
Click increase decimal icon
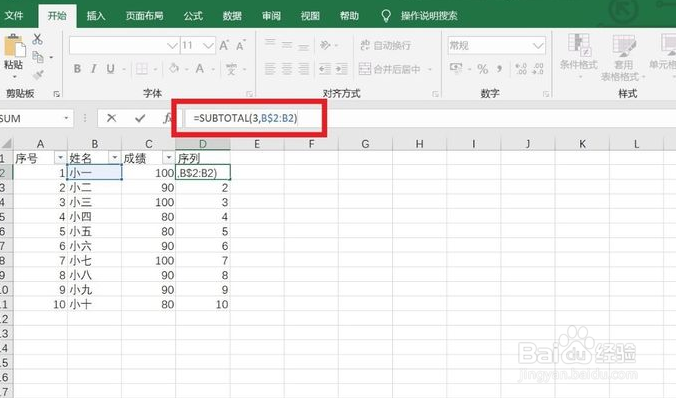(x=521, y=69)
